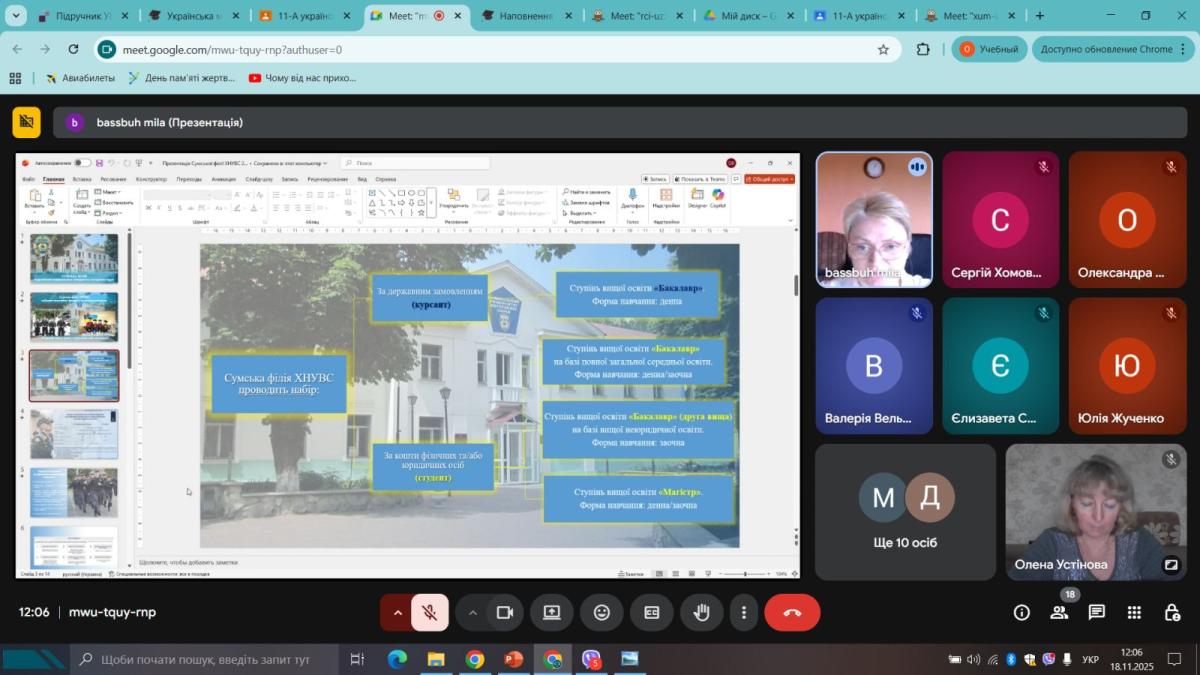Image resolution: width=1200 pixels, height=675 pixels.
Task: Expand video settings arrow beside camera
Action: click(473, 613)
